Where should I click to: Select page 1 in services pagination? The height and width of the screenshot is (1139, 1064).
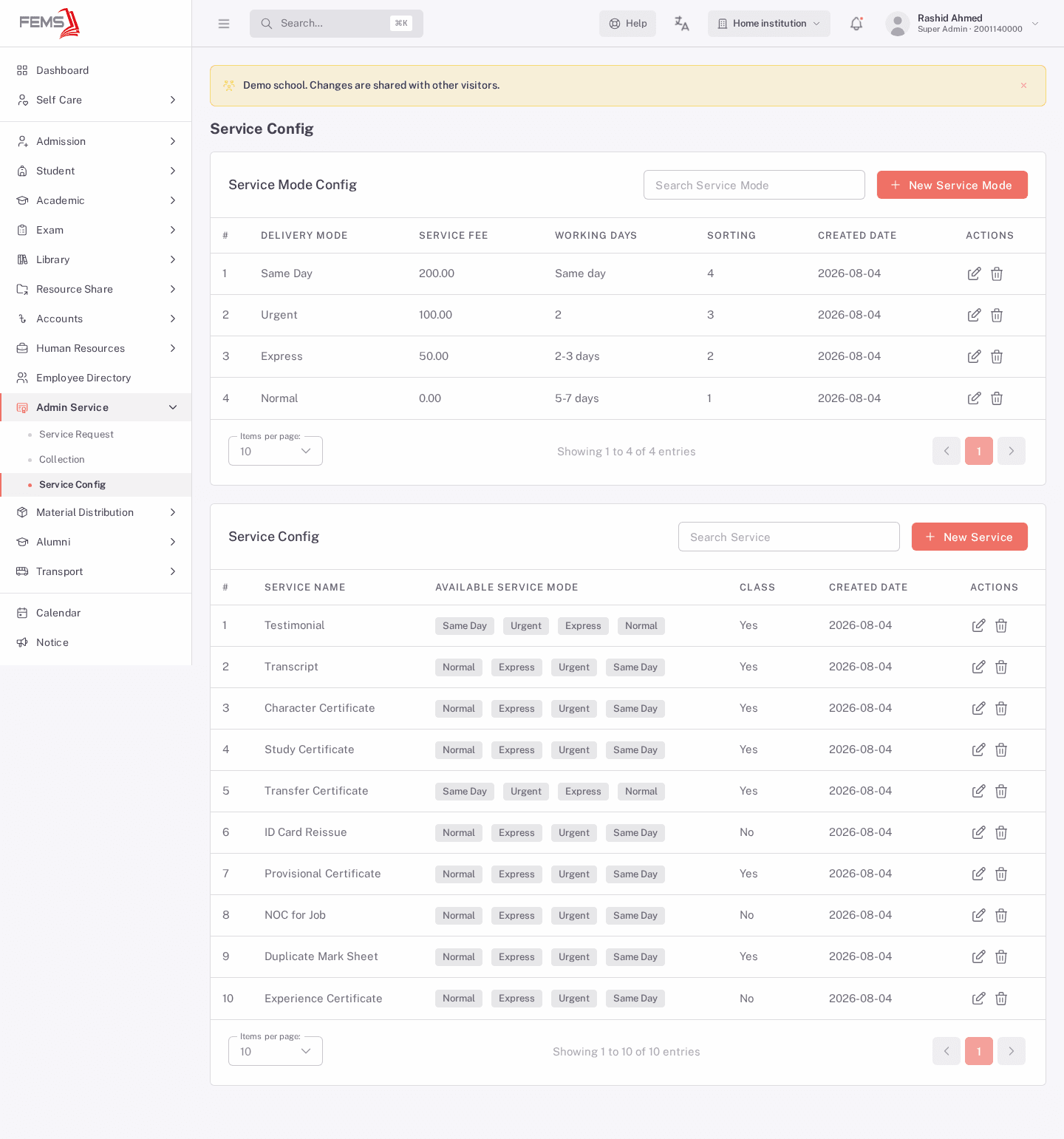[x=978, y=1051]
